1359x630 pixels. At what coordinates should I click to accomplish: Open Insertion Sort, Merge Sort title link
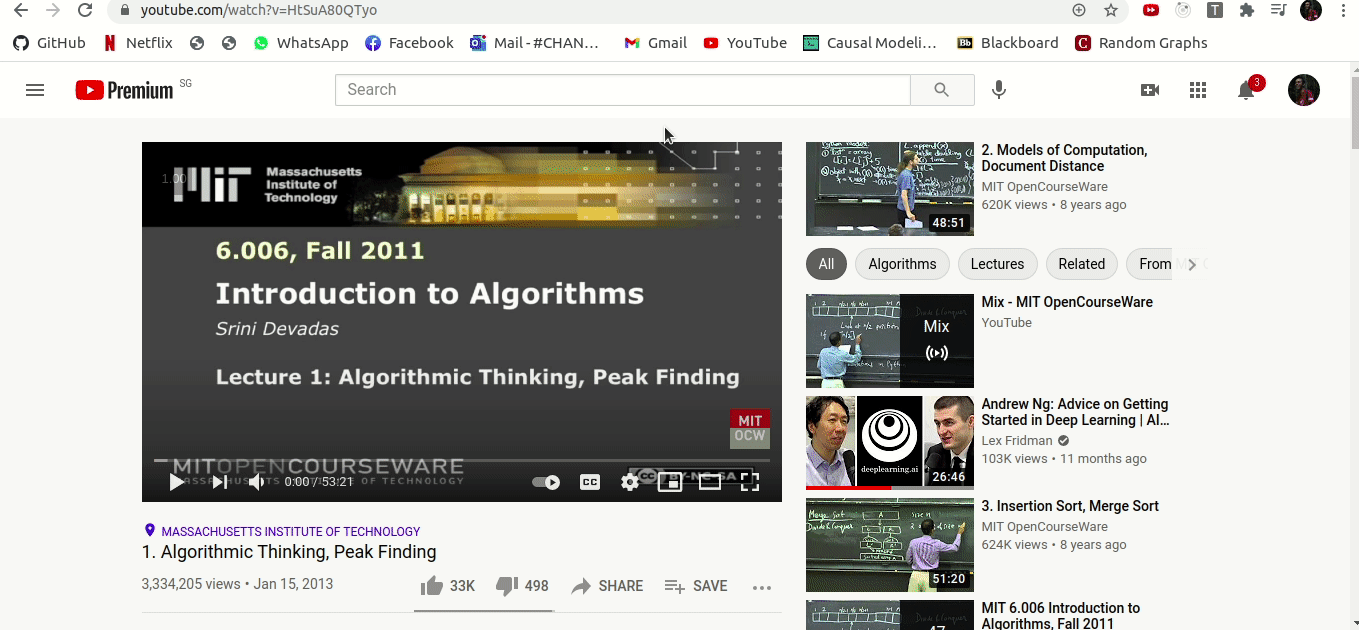coord(1070,506)
